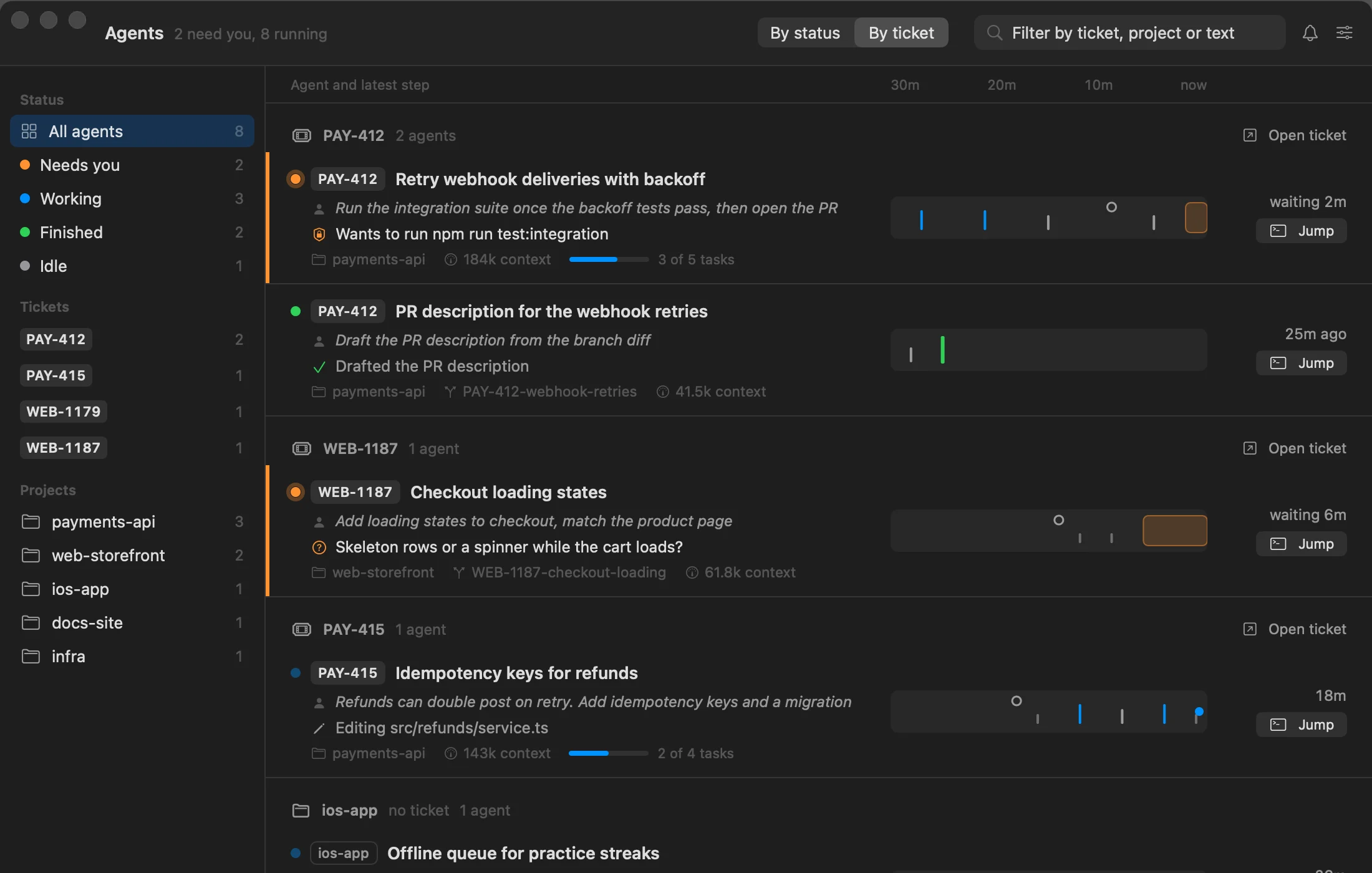Select the infra project
Screen dimensions: 1372x873
pos(132,656)
